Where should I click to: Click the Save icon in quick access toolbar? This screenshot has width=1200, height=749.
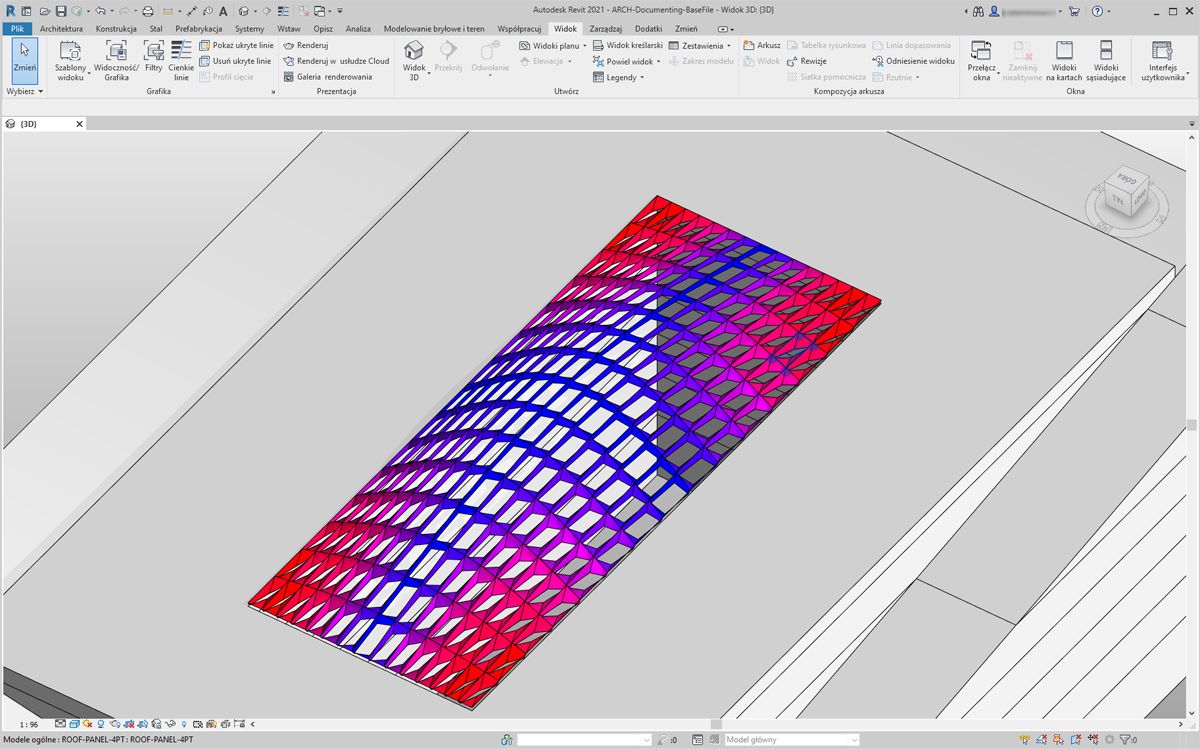pos(61,11)
